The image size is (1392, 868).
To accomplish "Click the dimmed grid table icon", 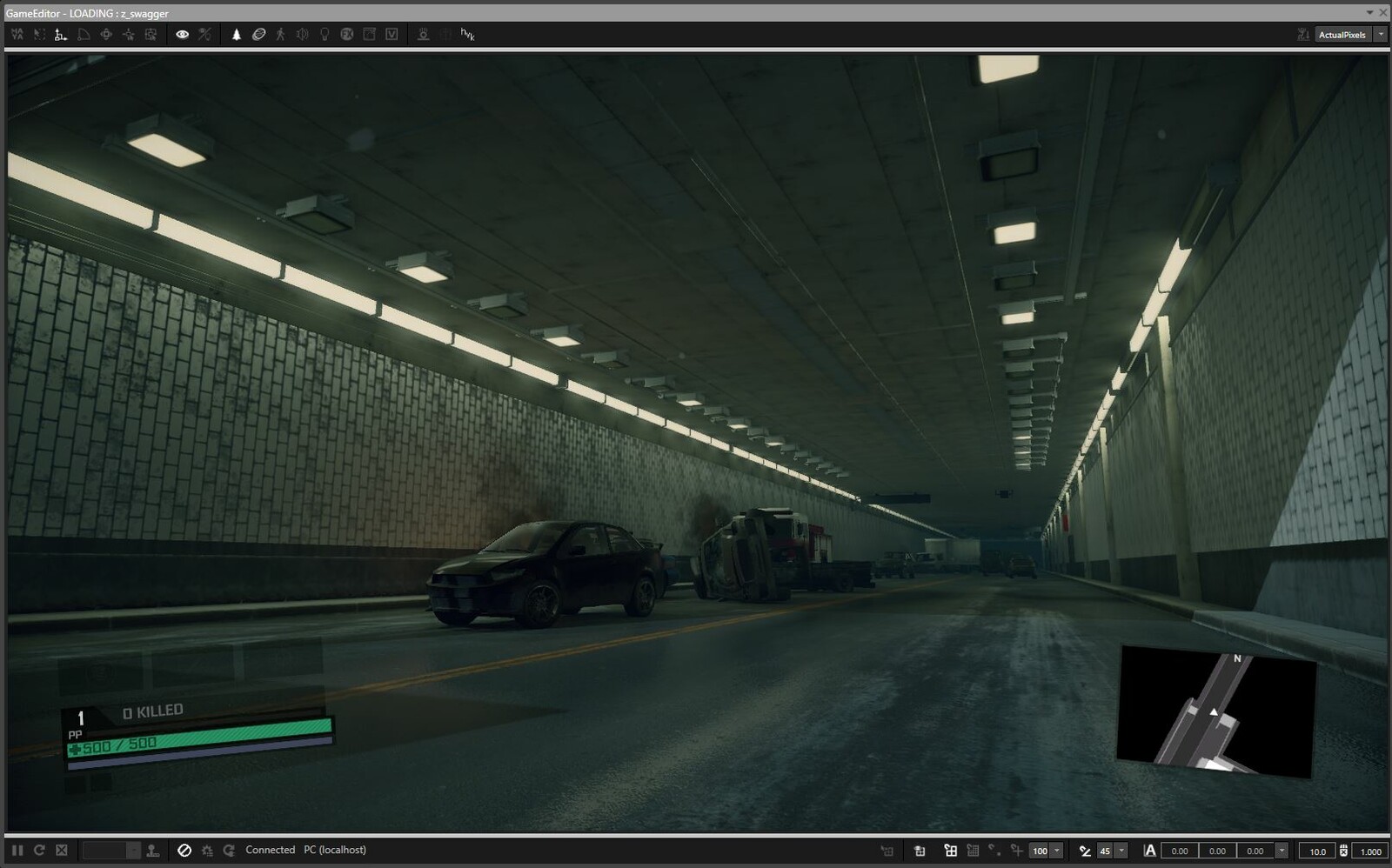I will (973, 851).
